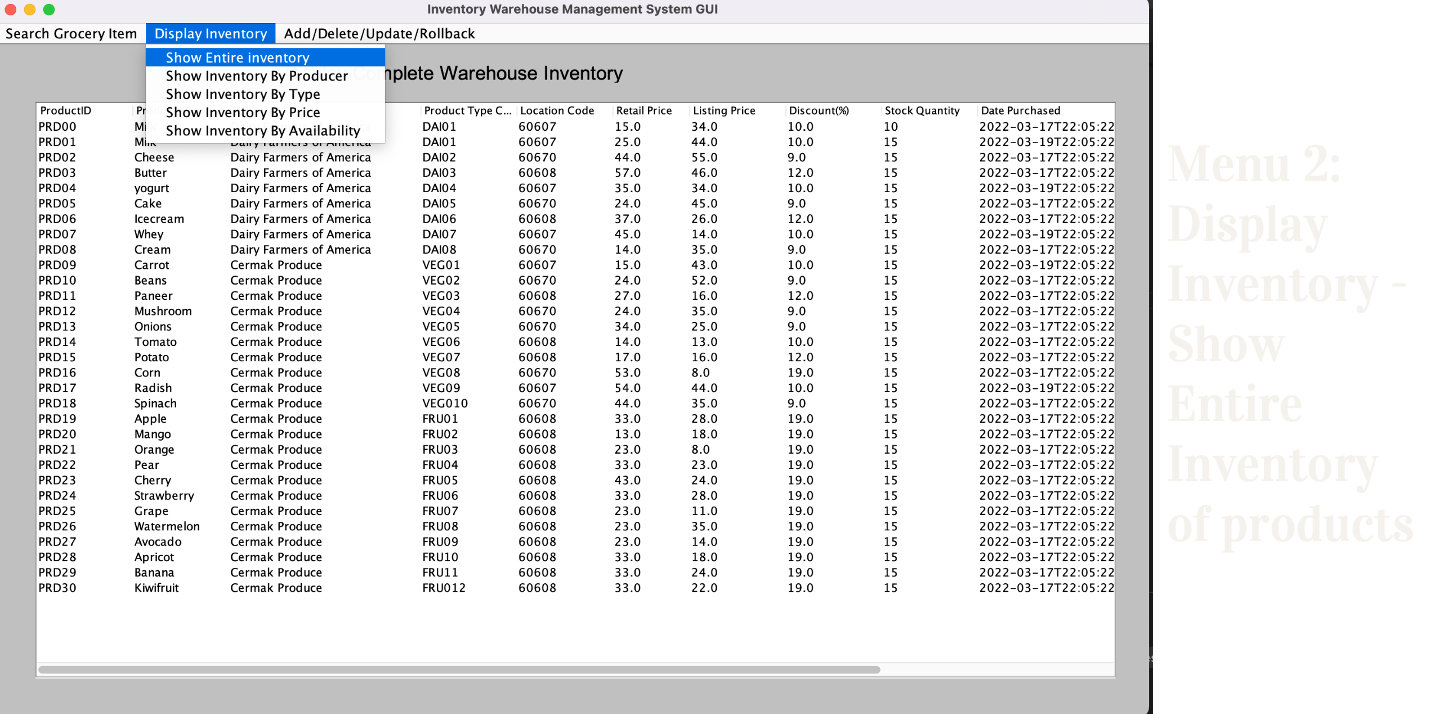Open the Add/Delete/Update/Rollback menu
Image resolution: width=1446 pixels, height=714 pixels.
click(x=379, y=34)
